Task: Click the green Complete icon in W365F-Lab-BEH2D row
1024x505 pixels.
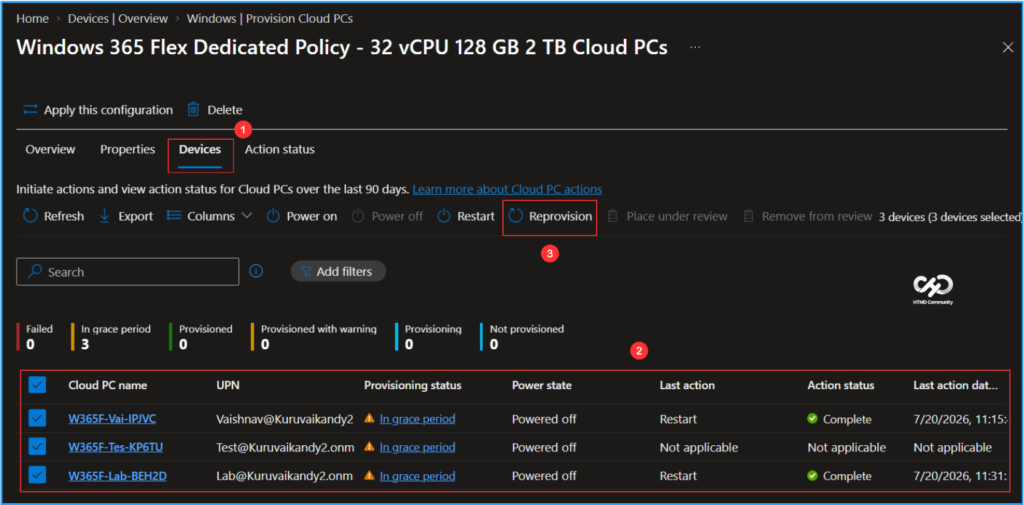Action: pyautogui.click(x=812, y=476)
